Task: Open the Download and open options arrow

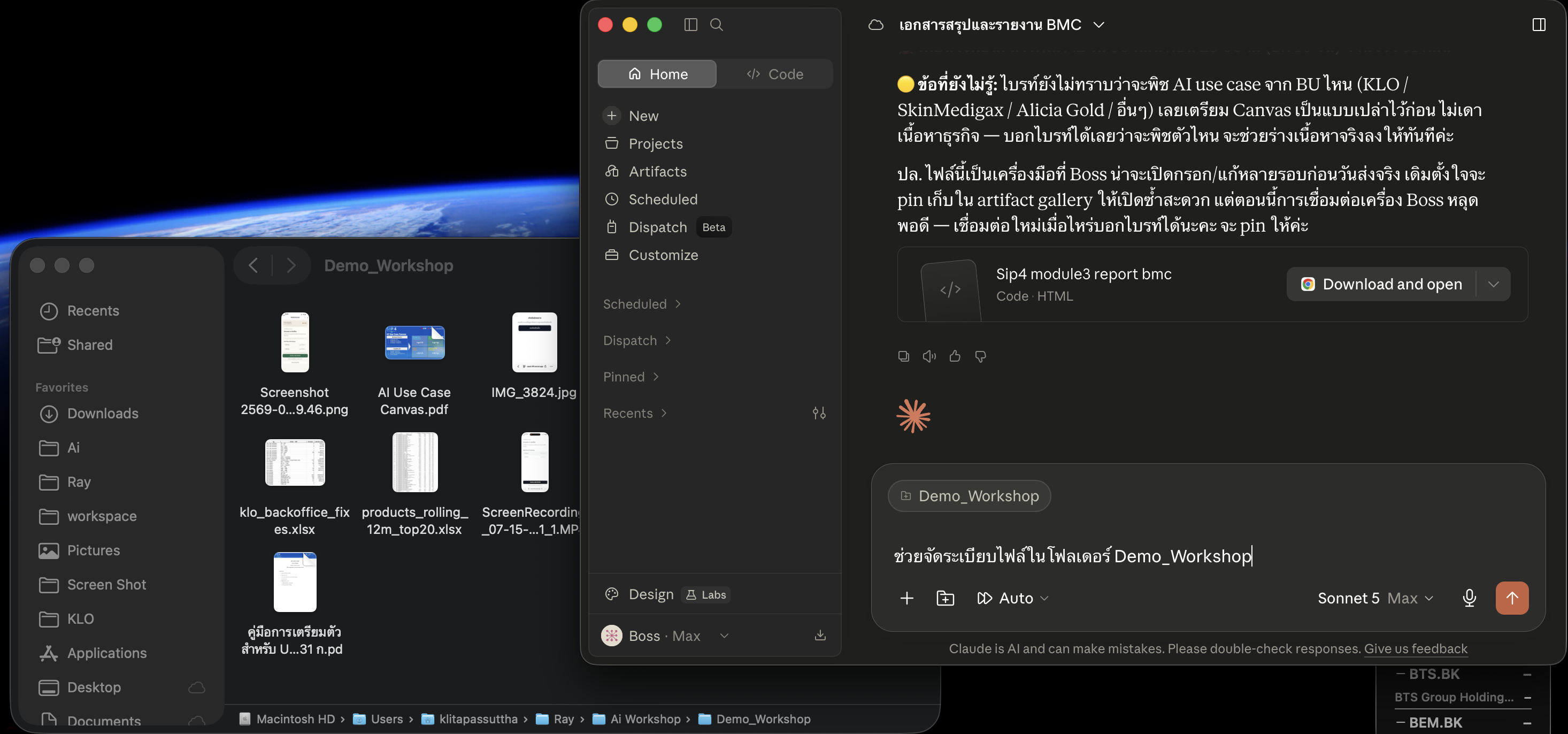Action: [1493, 284]
